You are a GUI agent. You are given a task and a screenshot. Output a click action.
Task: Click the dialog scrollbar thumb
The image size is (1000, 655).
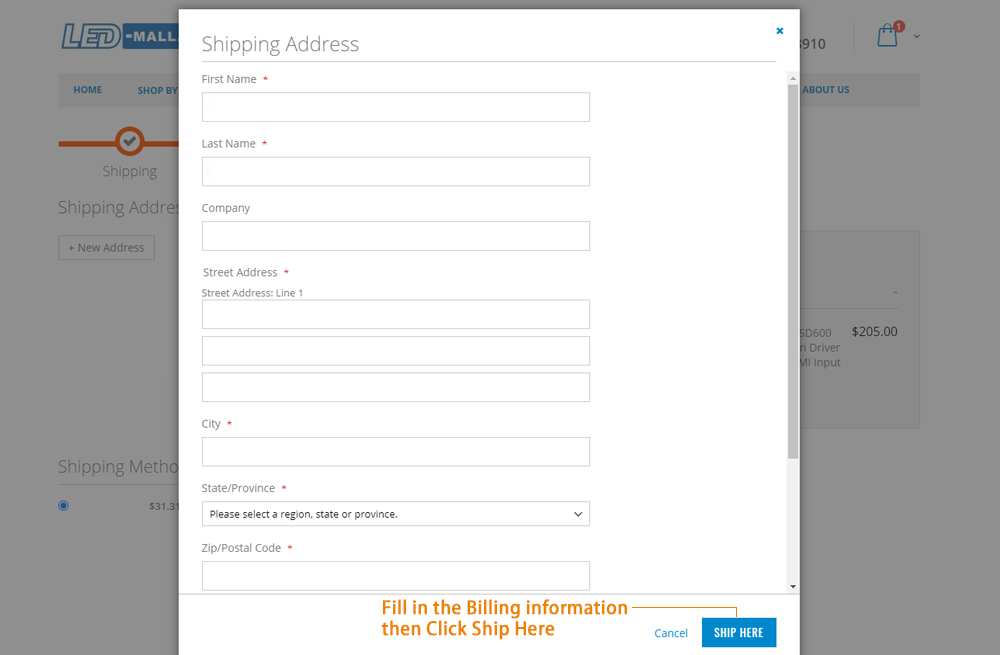[793, 271]
